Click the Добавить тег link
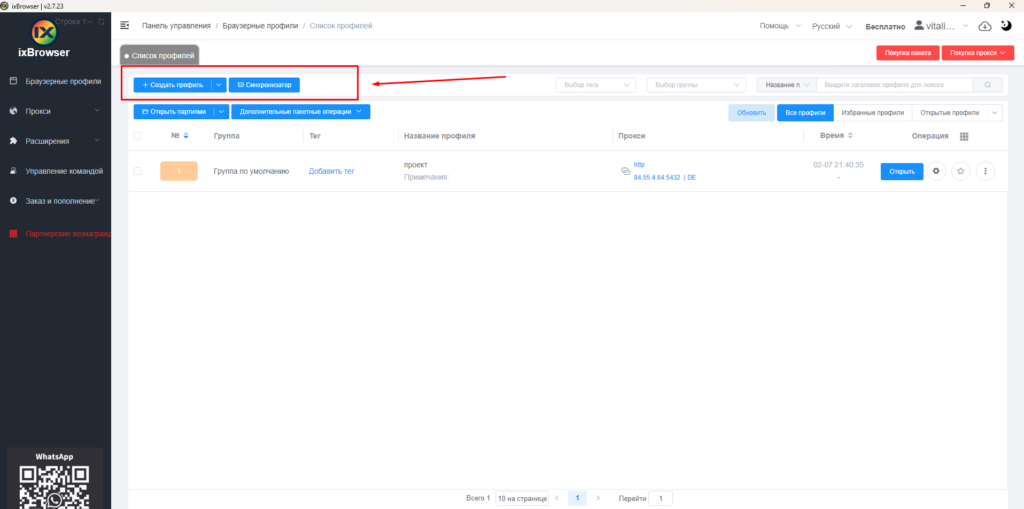Image resolution: width=1024 pixels, height=509 pixels. click(331, 171)
